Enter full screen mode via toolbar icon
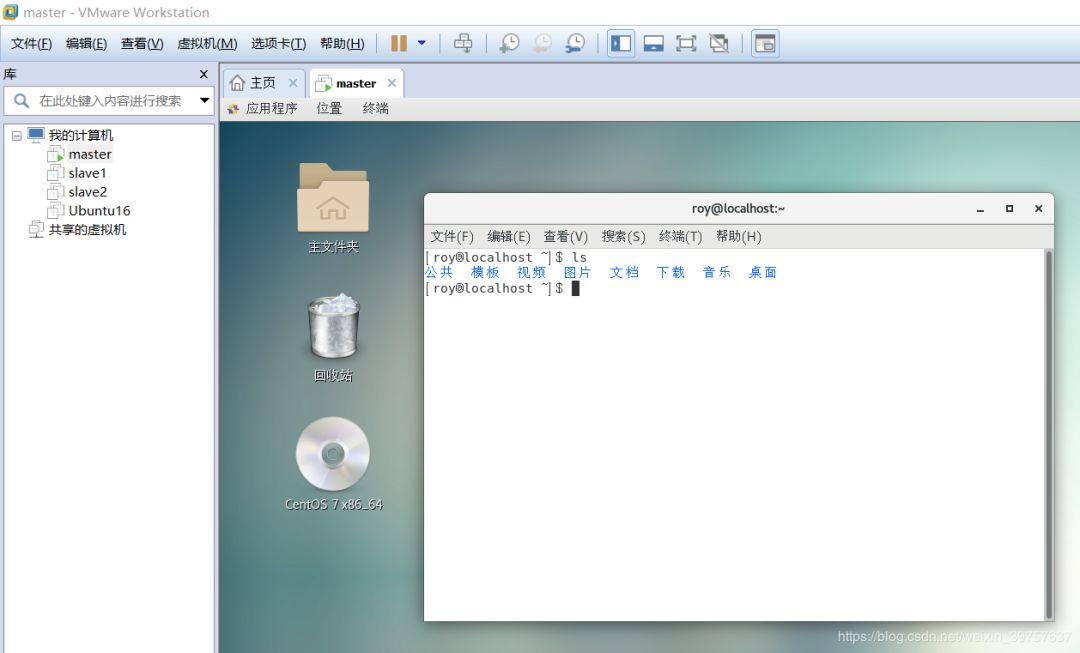Image resolution: width=1080 pixels, height=653 pixels. [x=686, y=42]
